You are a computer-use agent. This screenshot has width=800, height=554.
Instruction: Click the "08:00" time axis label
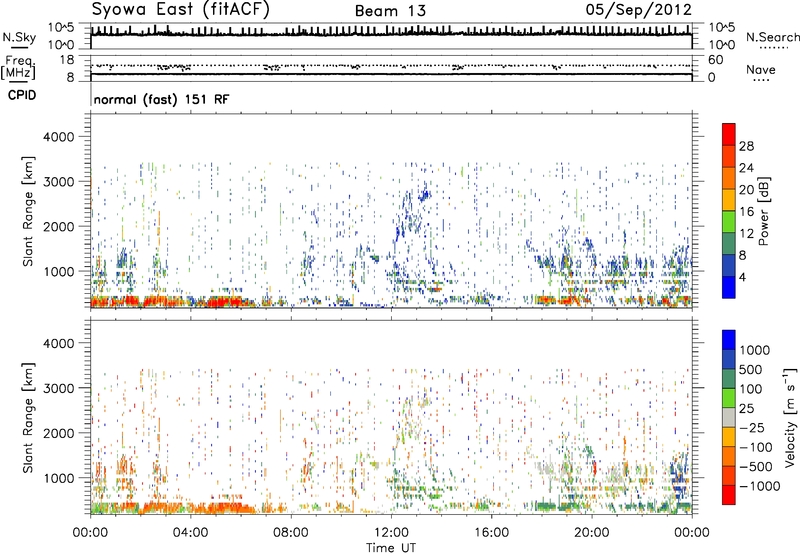point(291,533)
